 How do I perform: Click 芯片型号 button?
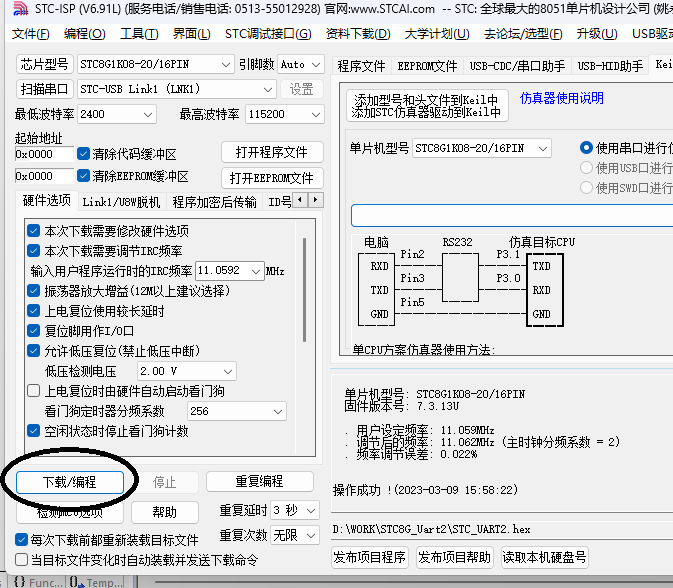click(45, 64)
